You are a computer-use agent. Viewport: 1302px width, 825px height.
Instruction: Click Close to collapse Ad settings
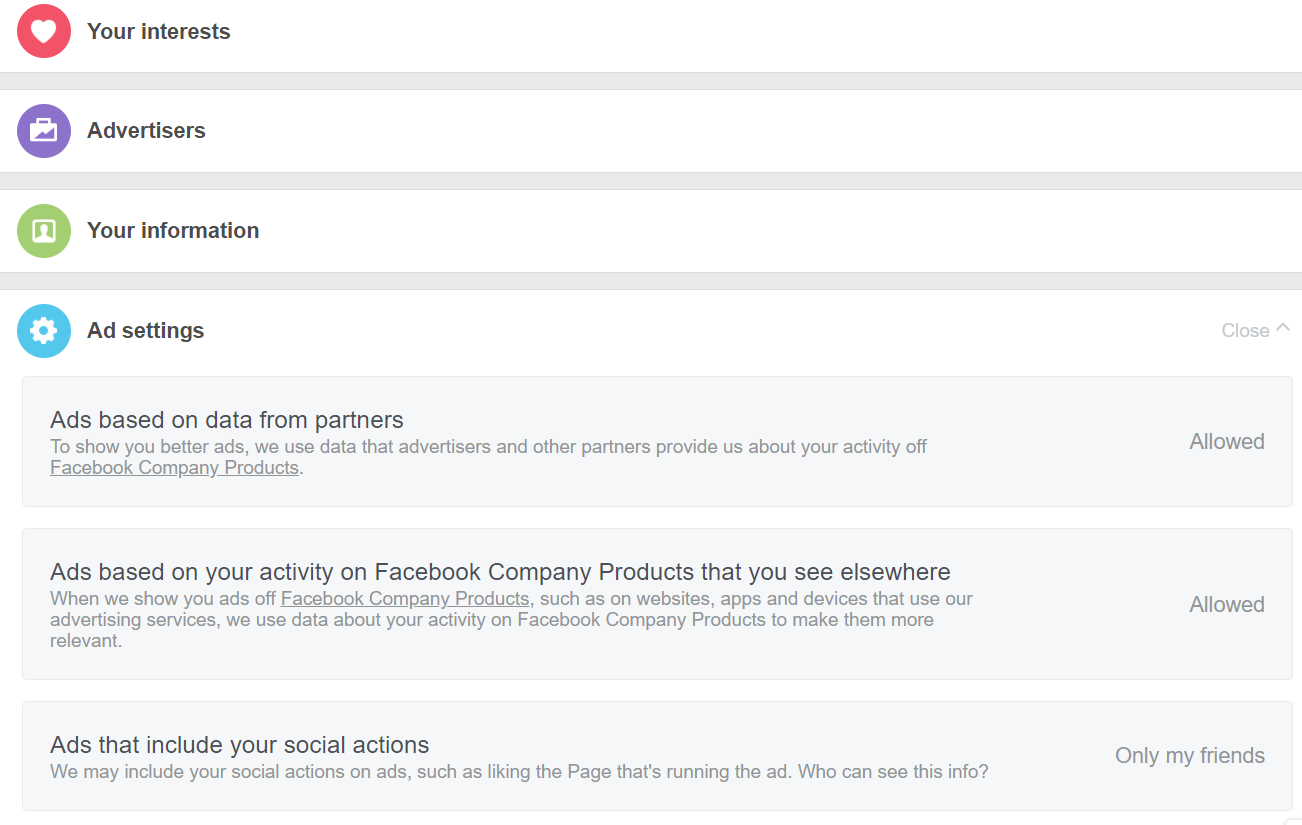pyautogui.click(x=1245, y=331)
